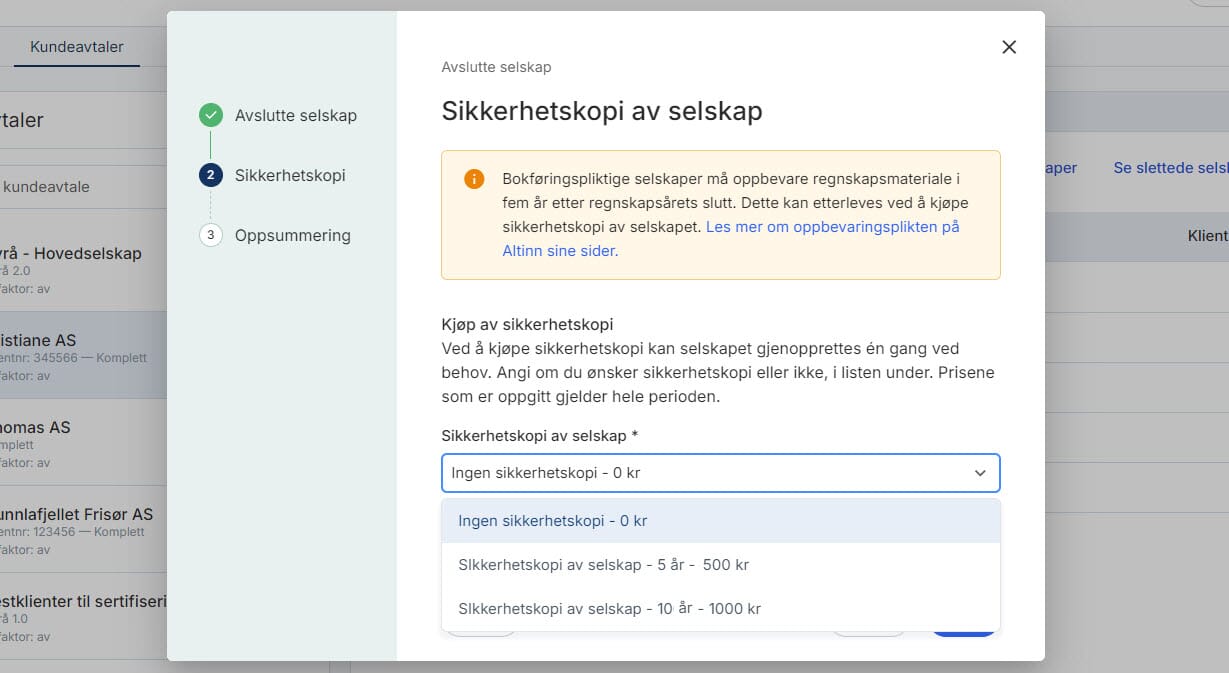The height and width of the screenshot is (673, 1229).
Task: Open the Hovedselskap entry in the client list
Action: coord(60,253)
